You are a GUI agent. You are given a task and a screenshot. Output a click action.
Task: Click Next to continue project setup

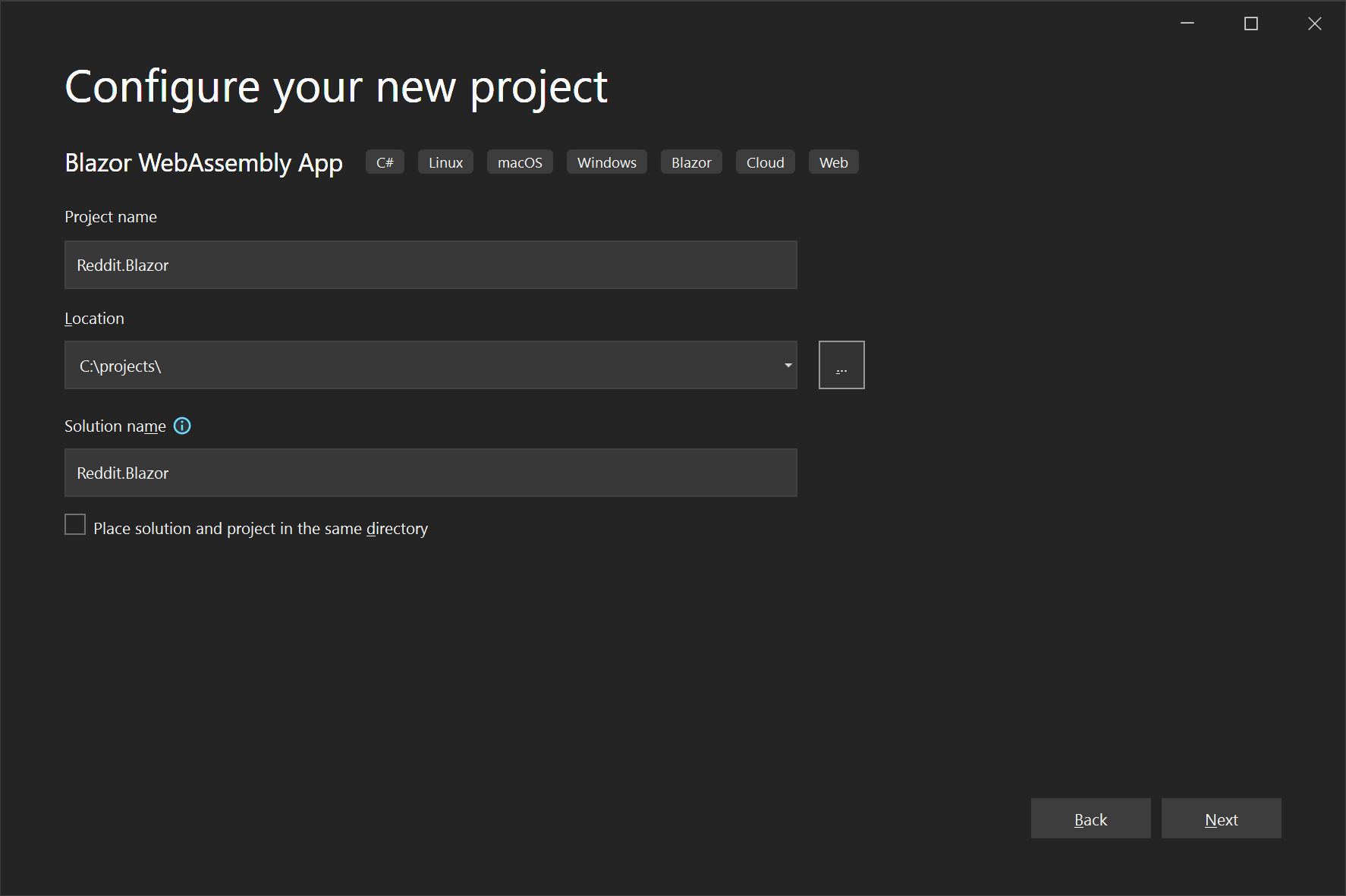(1221, 819)
